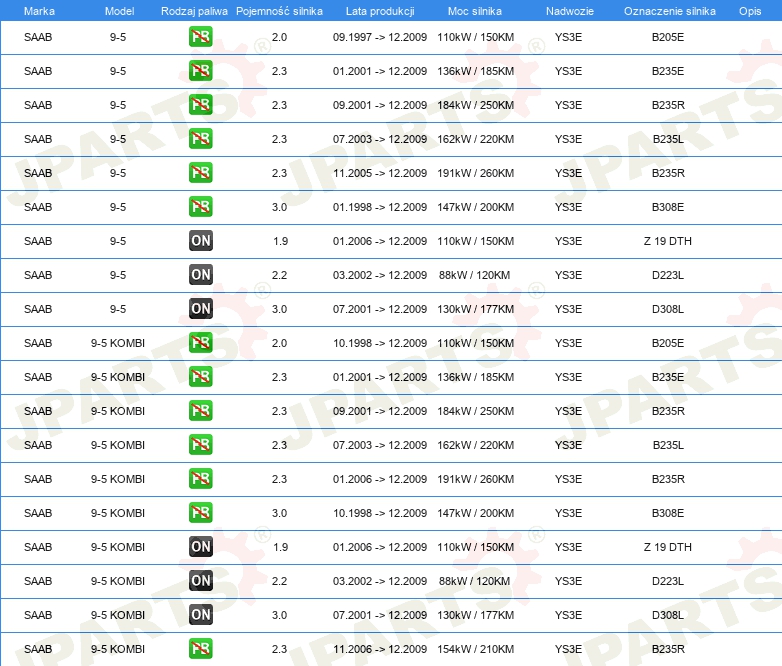Click the petrol icon in the 9-5 184kW B235R row
This screenshot has width=782, height=666.
click(200, 105)
